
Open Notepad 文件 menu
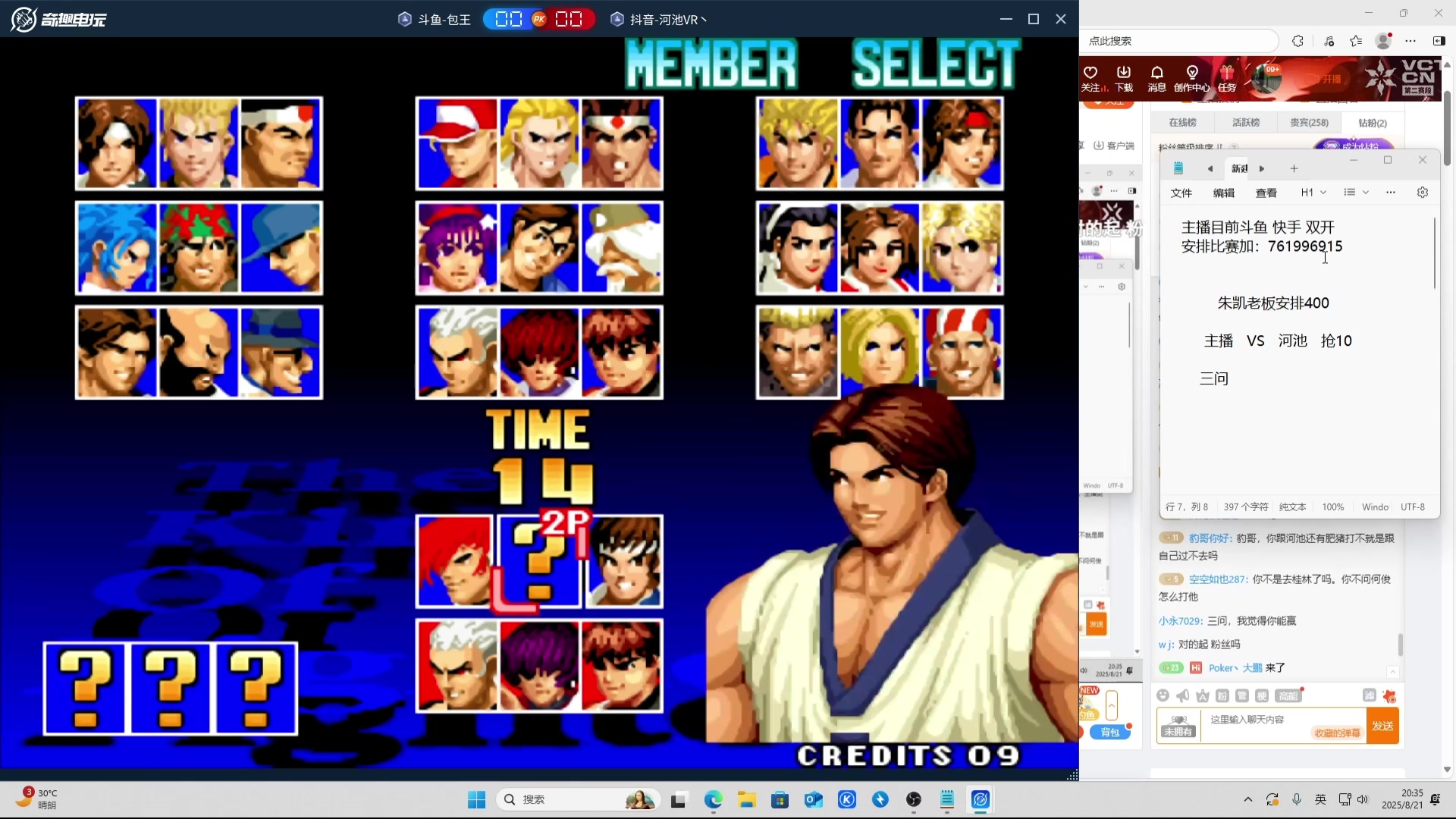point(1181,193)
